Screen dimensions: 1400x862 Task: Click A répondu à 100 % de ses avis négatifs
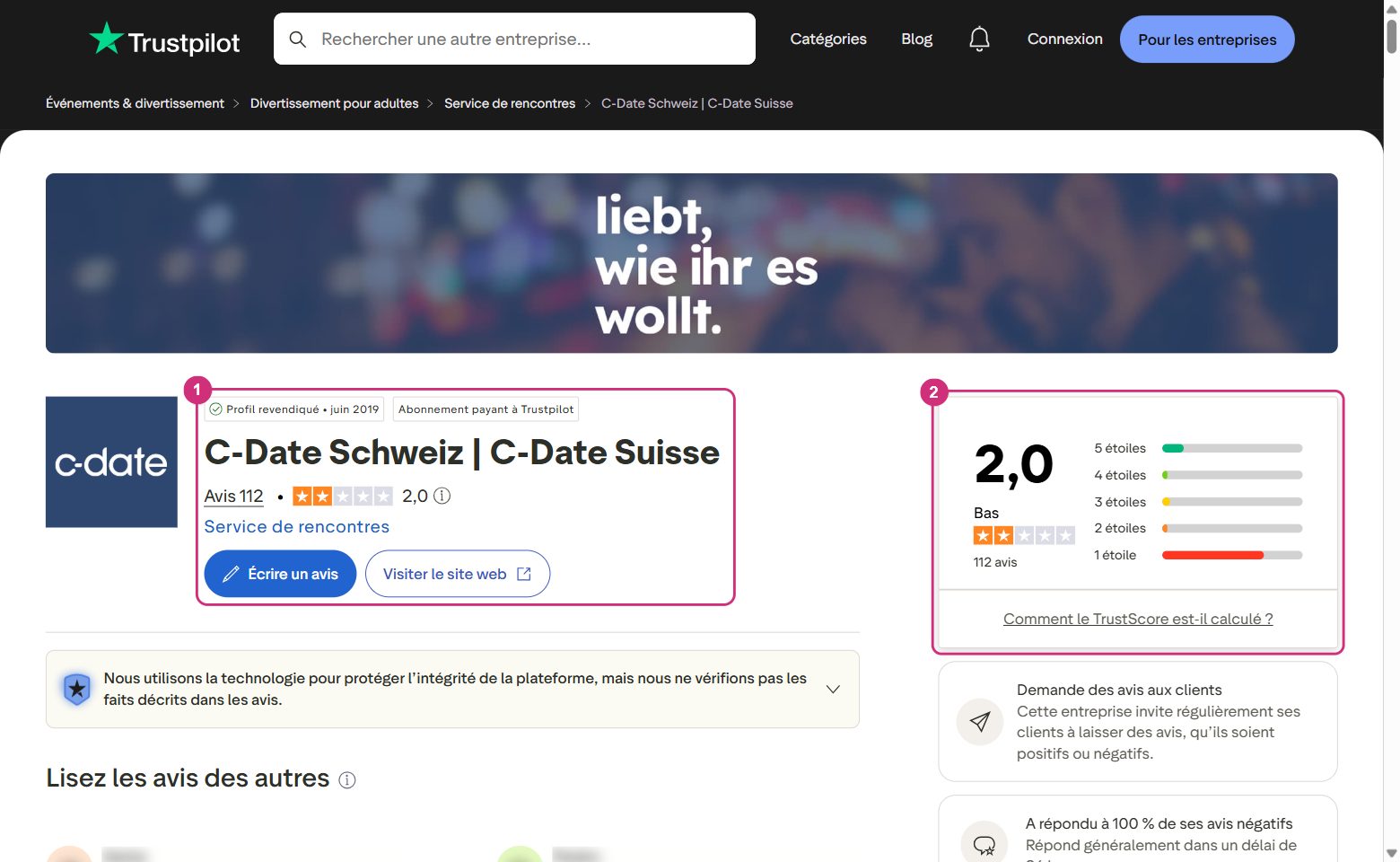(1159, 823)
